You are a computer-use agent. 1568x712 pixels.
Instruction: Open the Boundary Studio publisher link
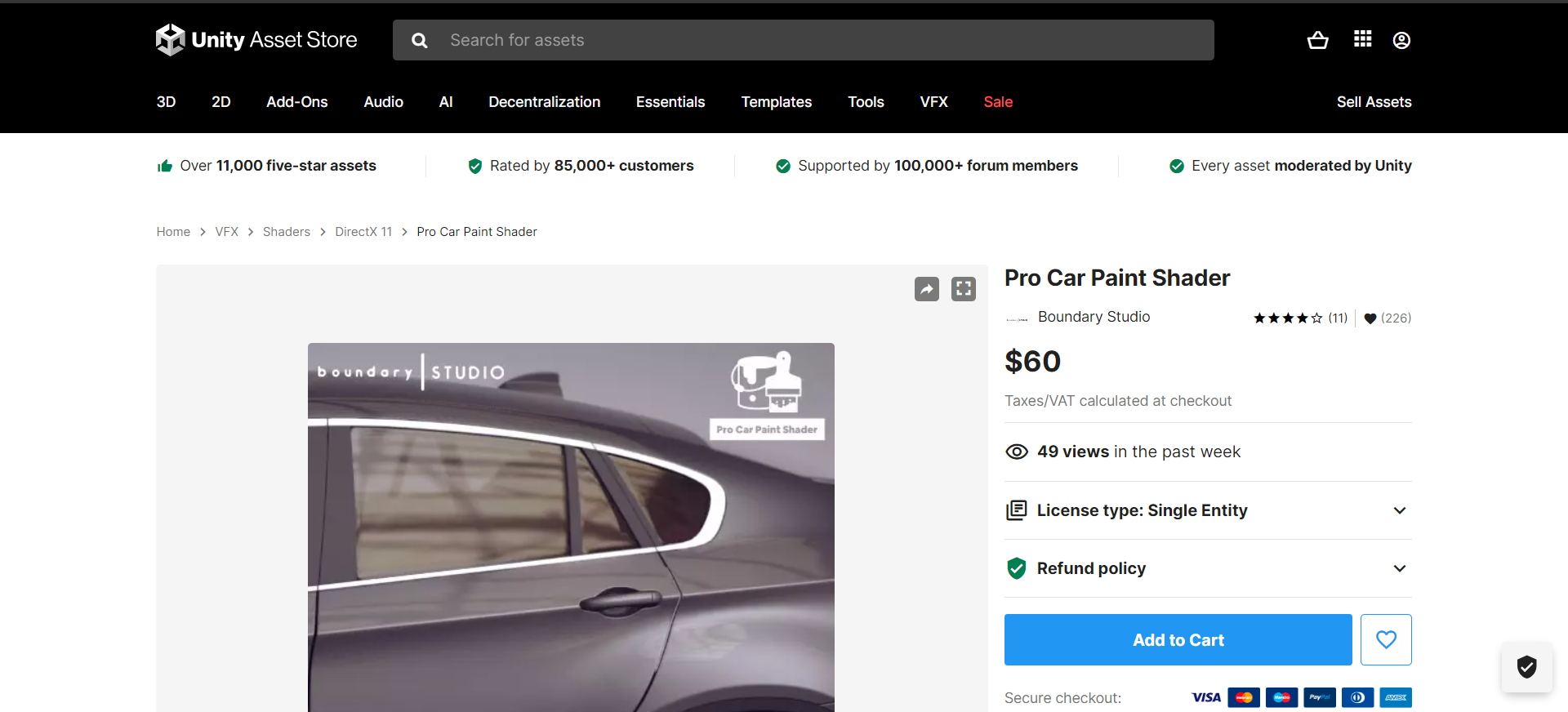(1094, 317)
